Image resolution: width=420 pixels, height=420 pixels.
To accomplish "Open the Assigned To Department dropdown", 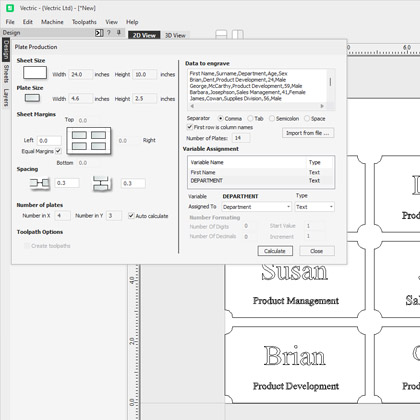I will (257, 207).
